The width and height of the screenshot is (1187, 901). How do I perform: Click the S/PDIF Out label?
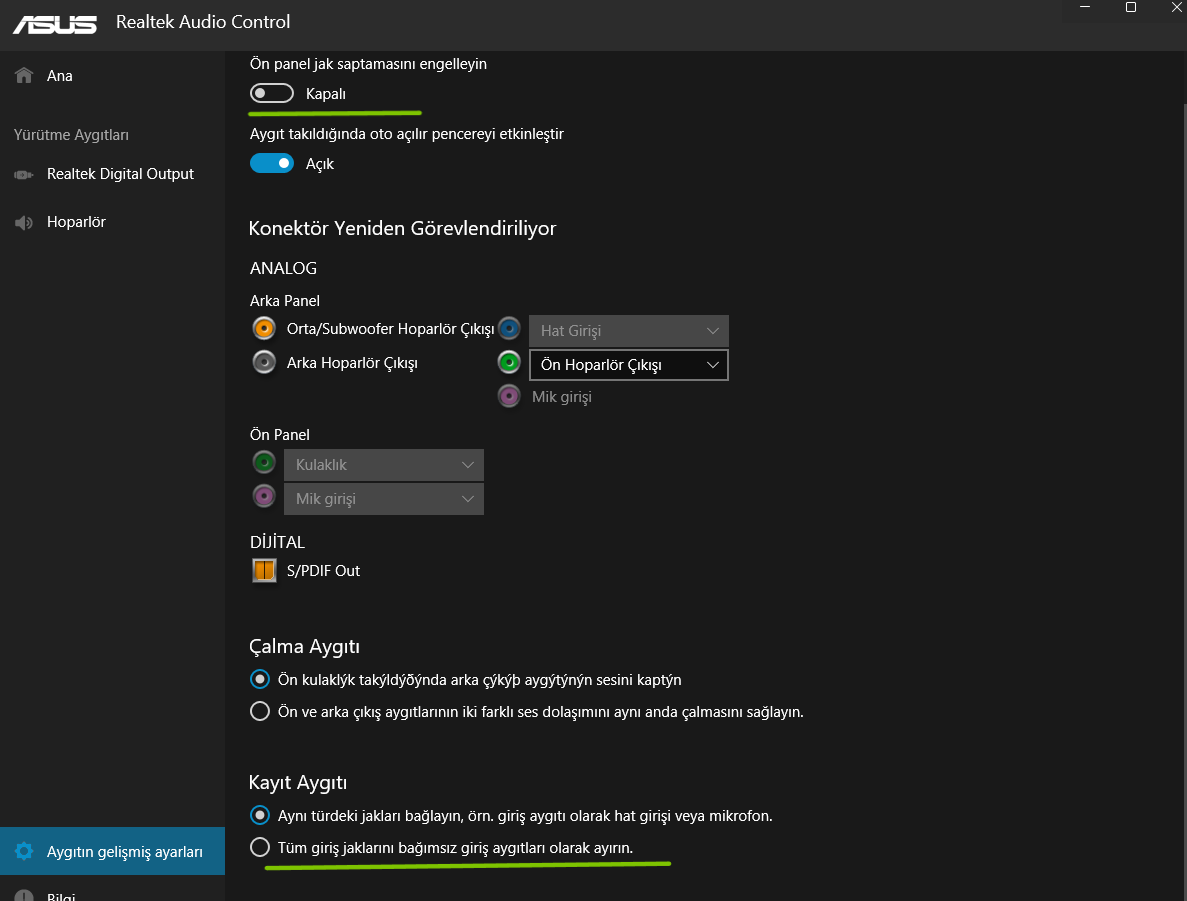click(323, 571)
